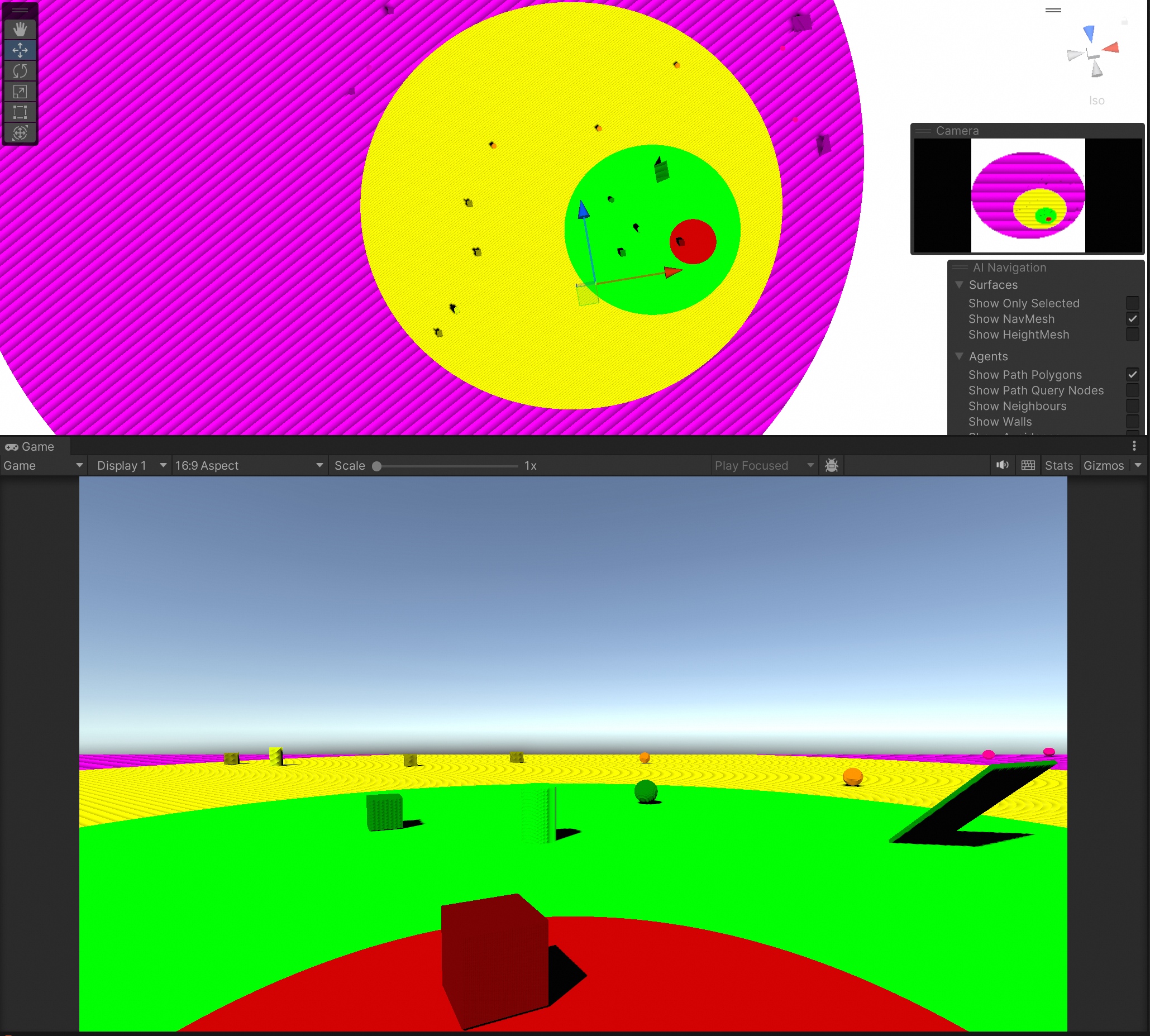Click the frame debugger bug icon

[x=831, y=465]
